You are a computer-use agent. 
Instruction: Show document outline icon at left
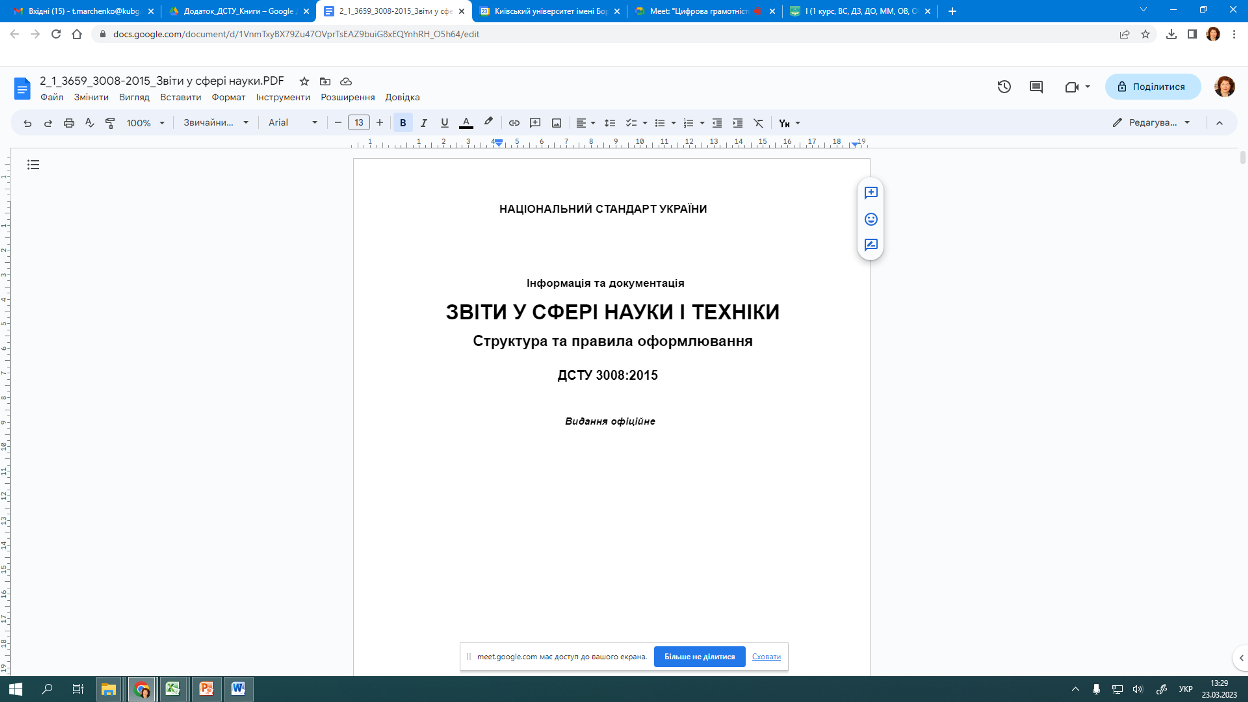[33, 165]
